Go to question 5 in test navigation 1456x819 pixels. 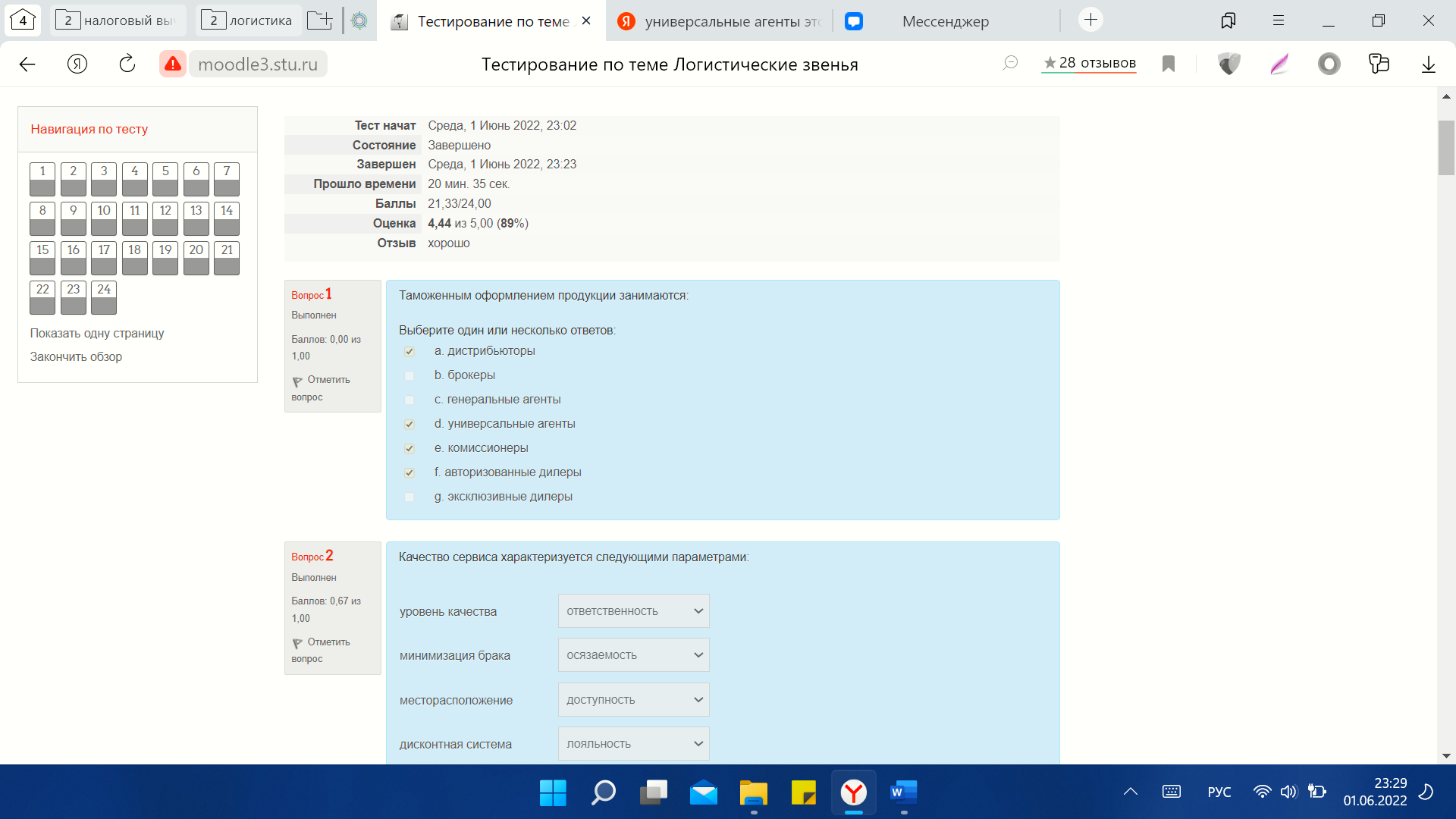[165, 179]
